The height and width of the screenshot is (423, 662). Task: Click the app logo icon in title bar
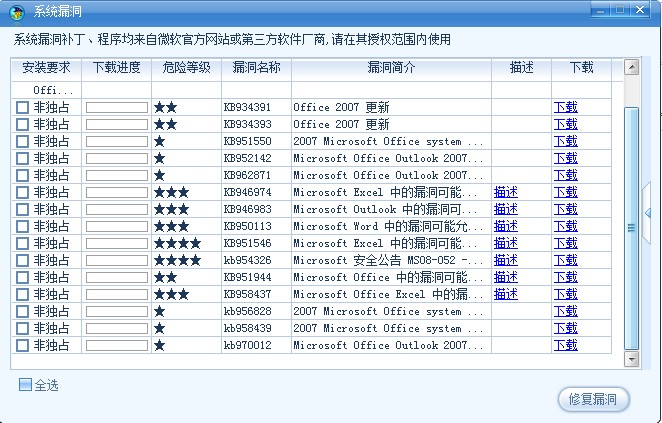click(16, 12)
